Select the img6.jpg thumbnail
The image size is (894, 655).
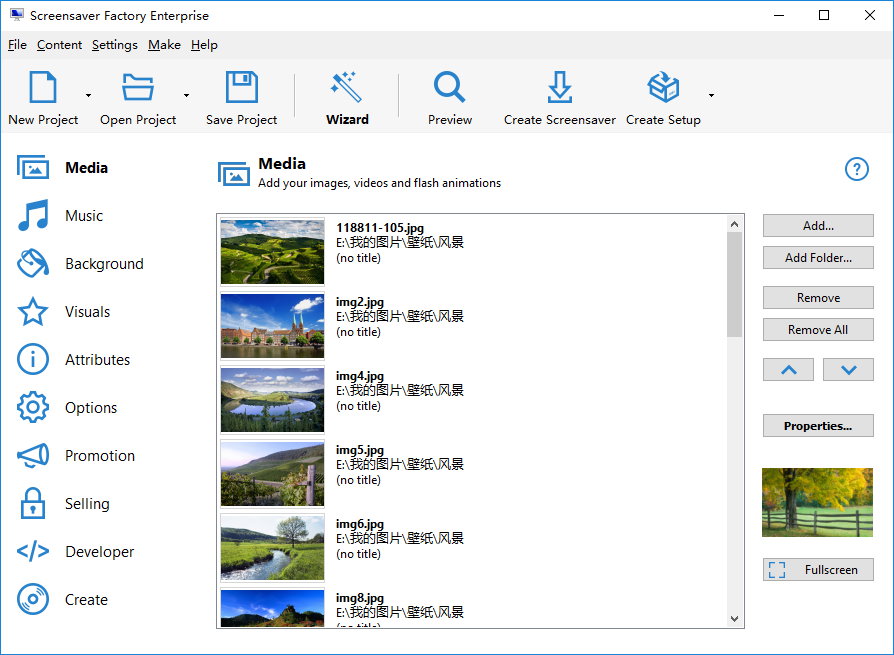pos(273,548)
